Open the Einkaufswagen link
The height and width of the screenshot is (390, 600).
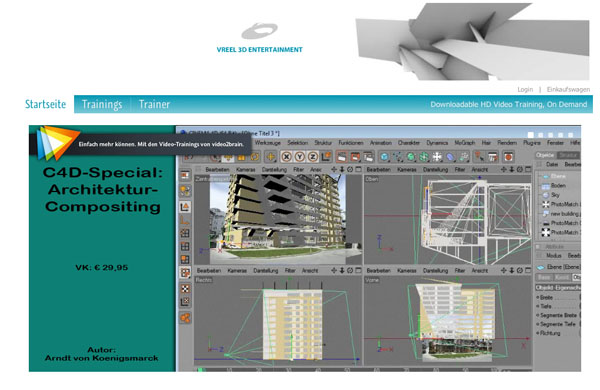(568, 89)
